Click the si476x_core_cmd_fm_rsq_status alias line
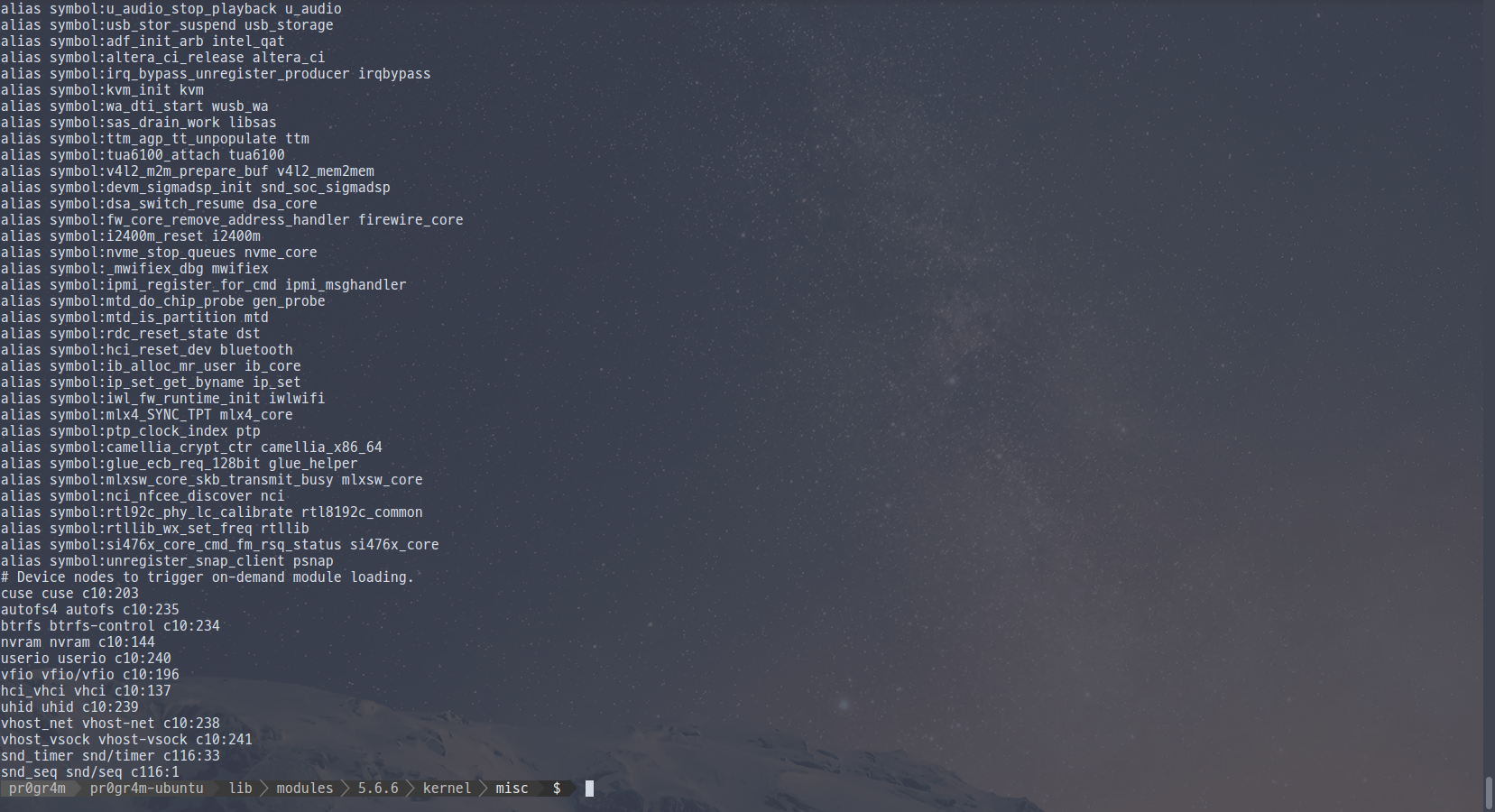This screenshot has width=1495, height=812. [x=220, y=545]
